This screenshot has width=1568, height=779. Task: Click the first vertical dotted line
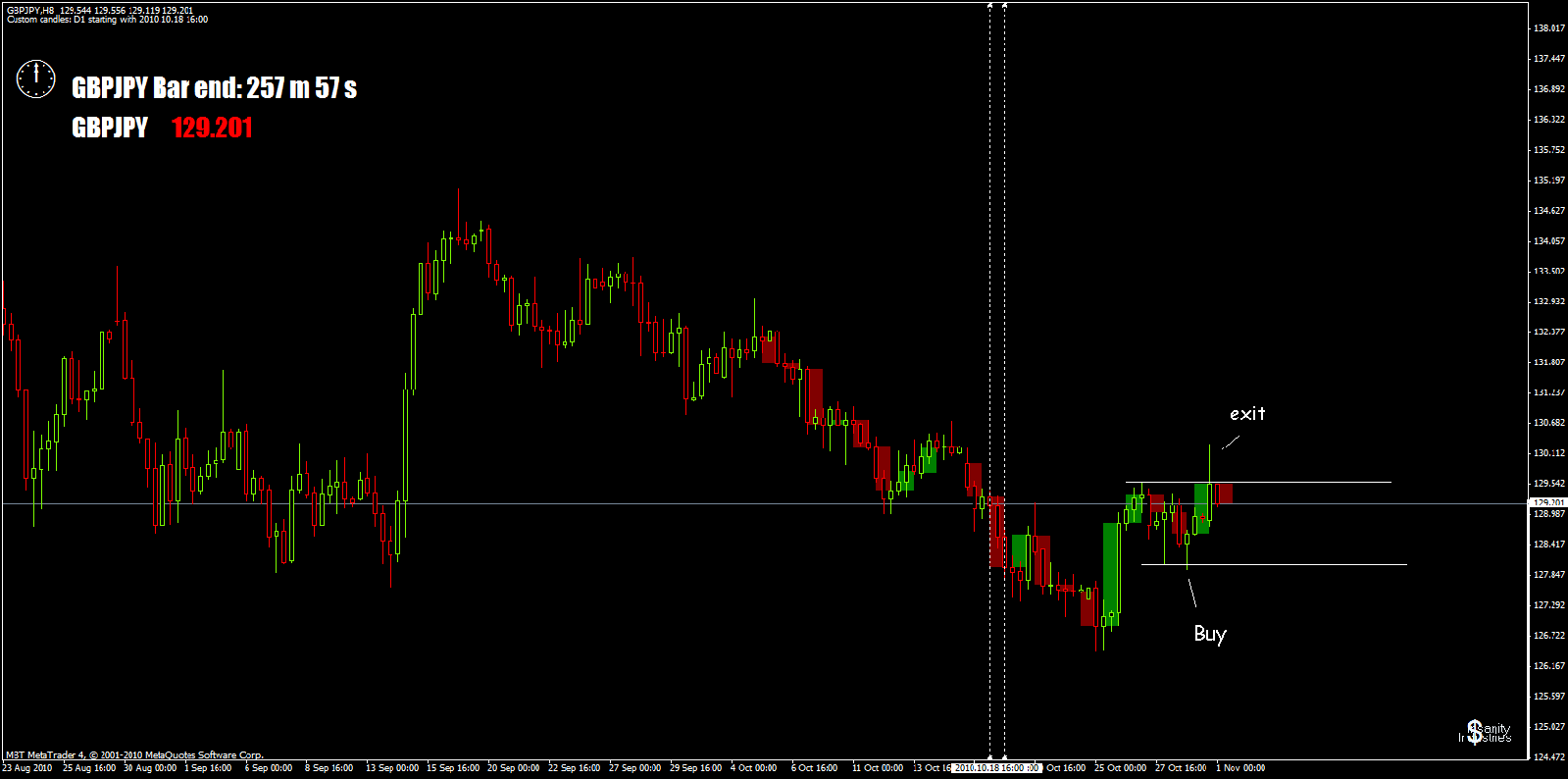tap(989, 383)
